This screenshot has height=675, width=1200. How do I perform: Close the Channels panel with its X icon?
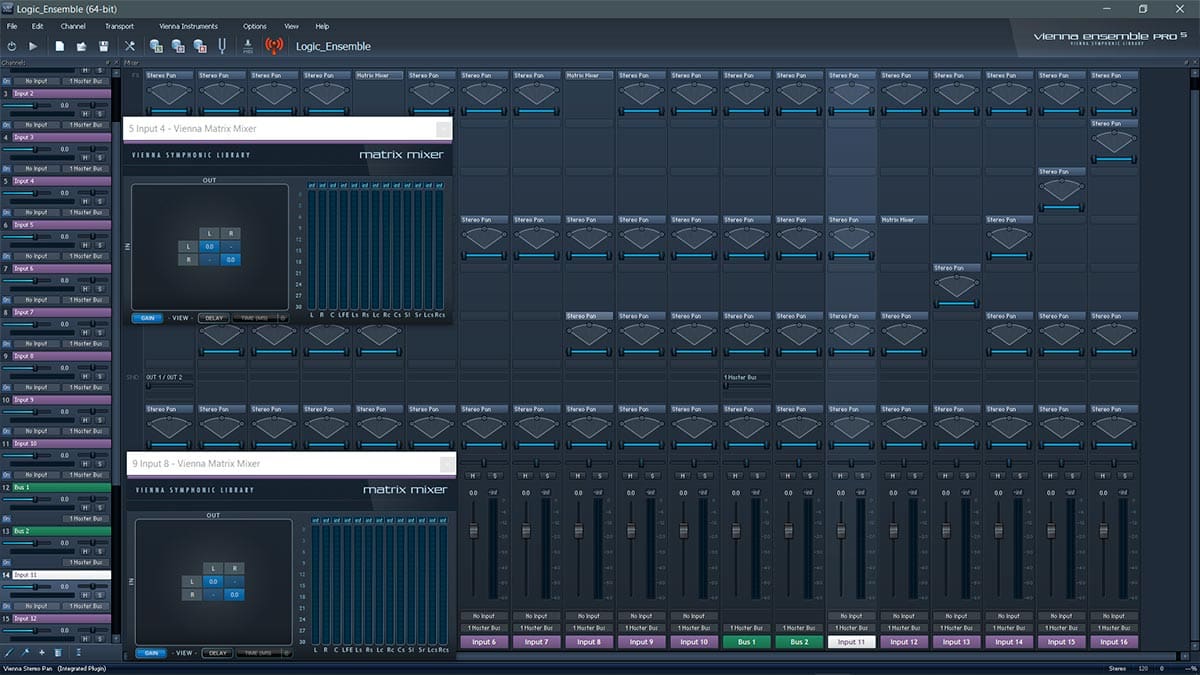coord(116,62)
